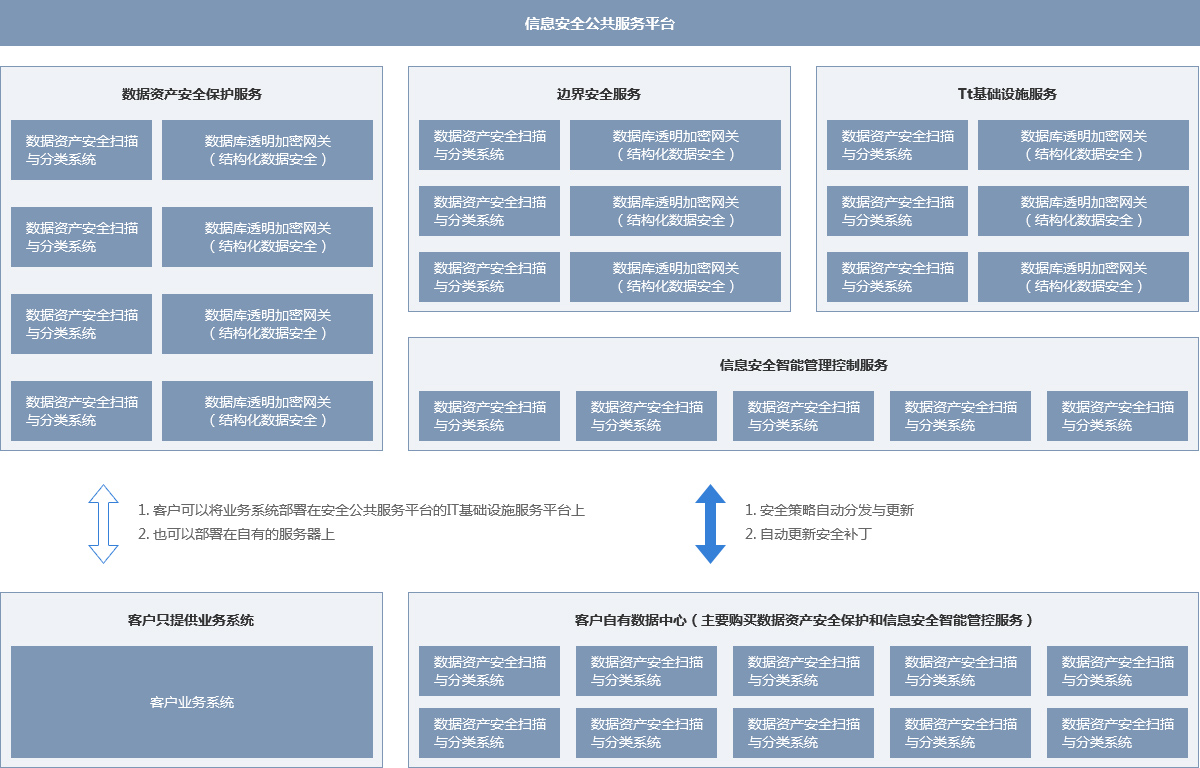
Task: Click the 信息安全公共服务平台 header banner
Action: 600,23
